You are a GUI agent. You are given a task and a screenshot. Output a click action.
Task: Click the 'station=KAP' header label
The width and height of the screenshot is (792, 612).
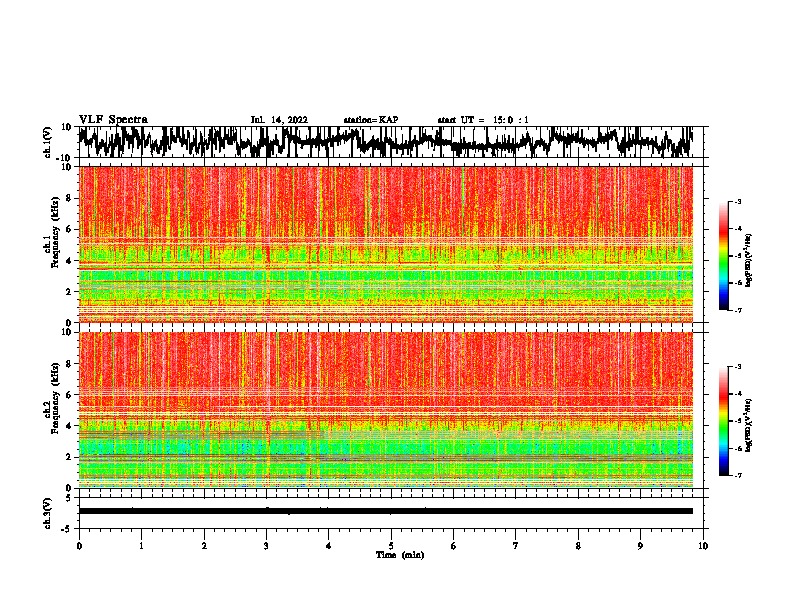tap(371, 120)
